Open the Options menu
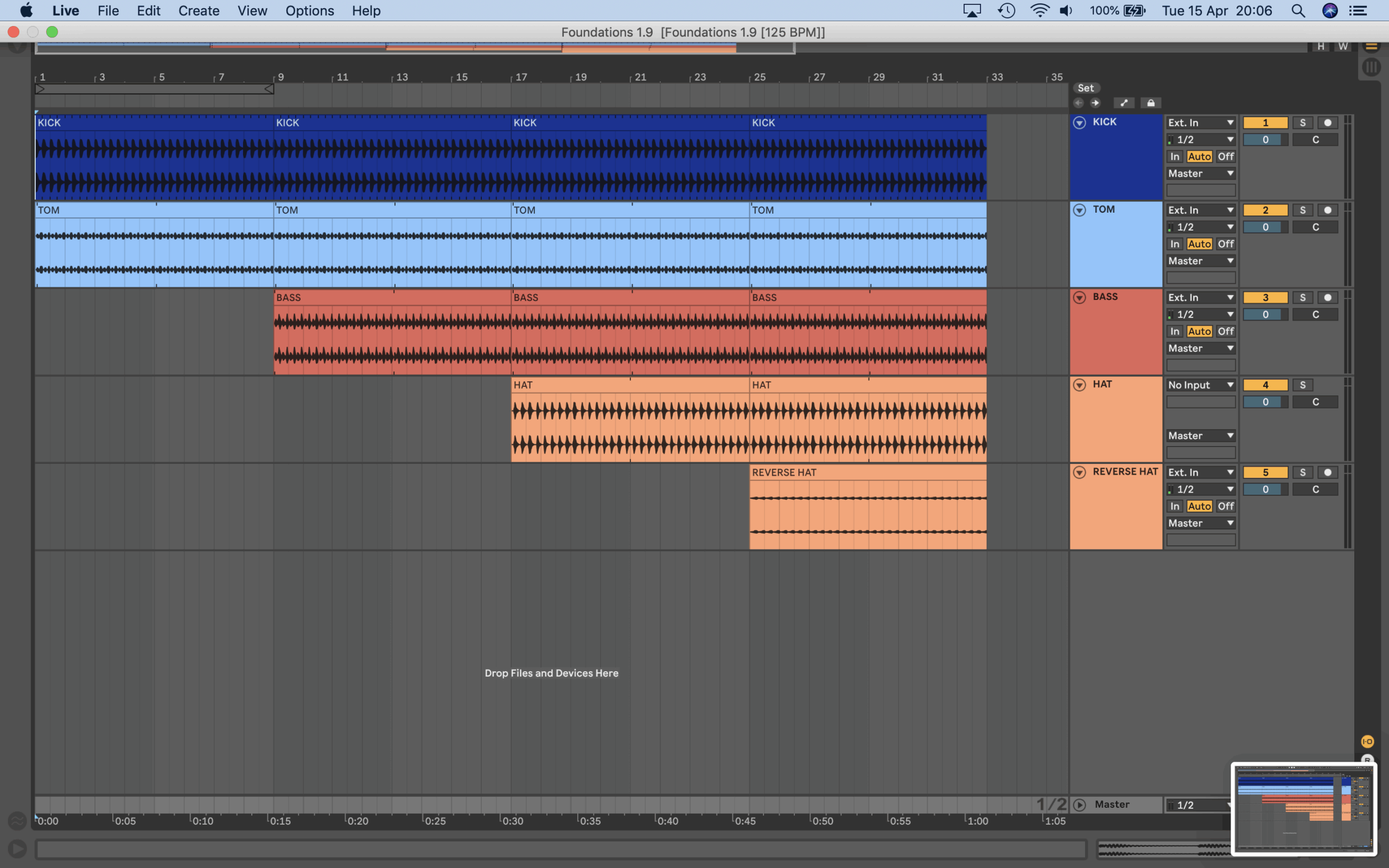 coord(309,11)
